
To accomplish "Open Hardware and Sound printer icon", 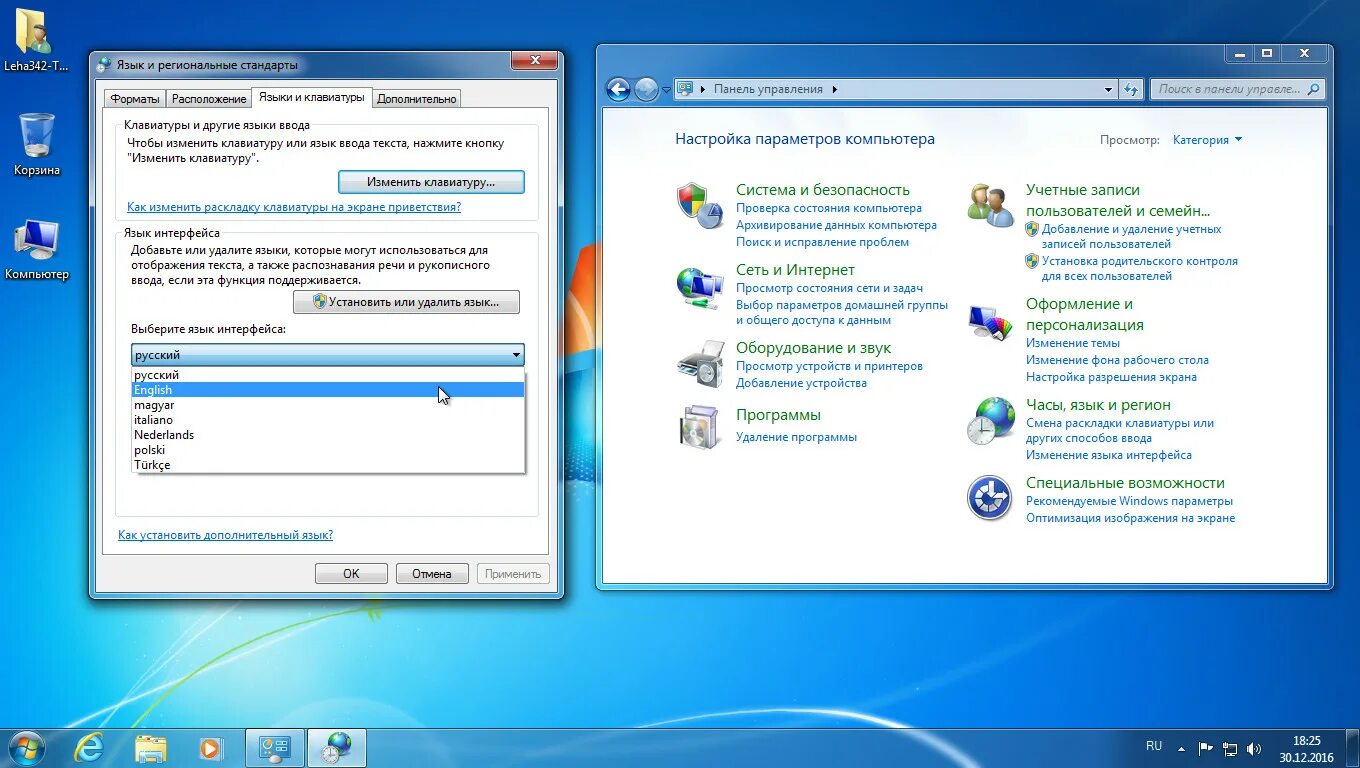I will pyautogui.click(x=699, y=363).
